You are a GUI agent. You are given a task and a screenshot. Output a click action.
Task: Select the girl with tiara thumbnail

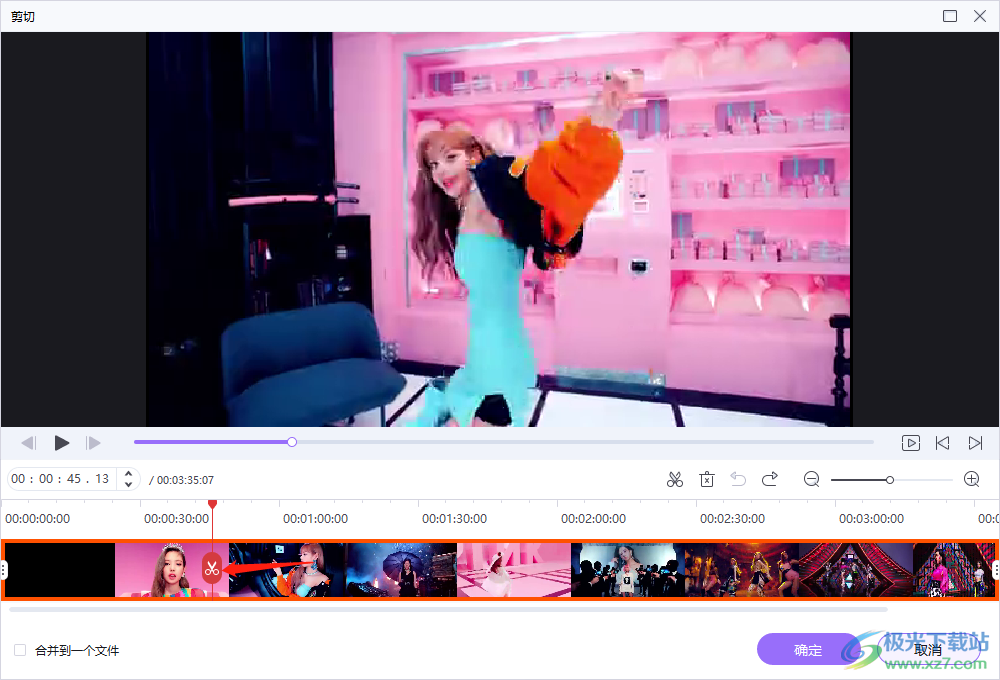[172, 570]
